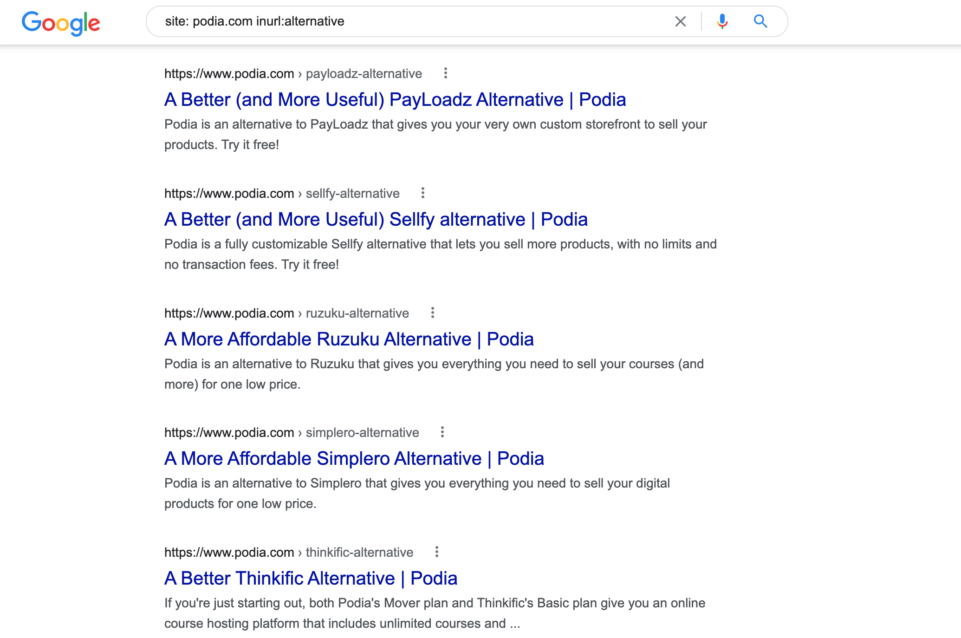961x638 pixels.
Task: Open the Sellfy alternative result title
Action: (x=376, y=219)
